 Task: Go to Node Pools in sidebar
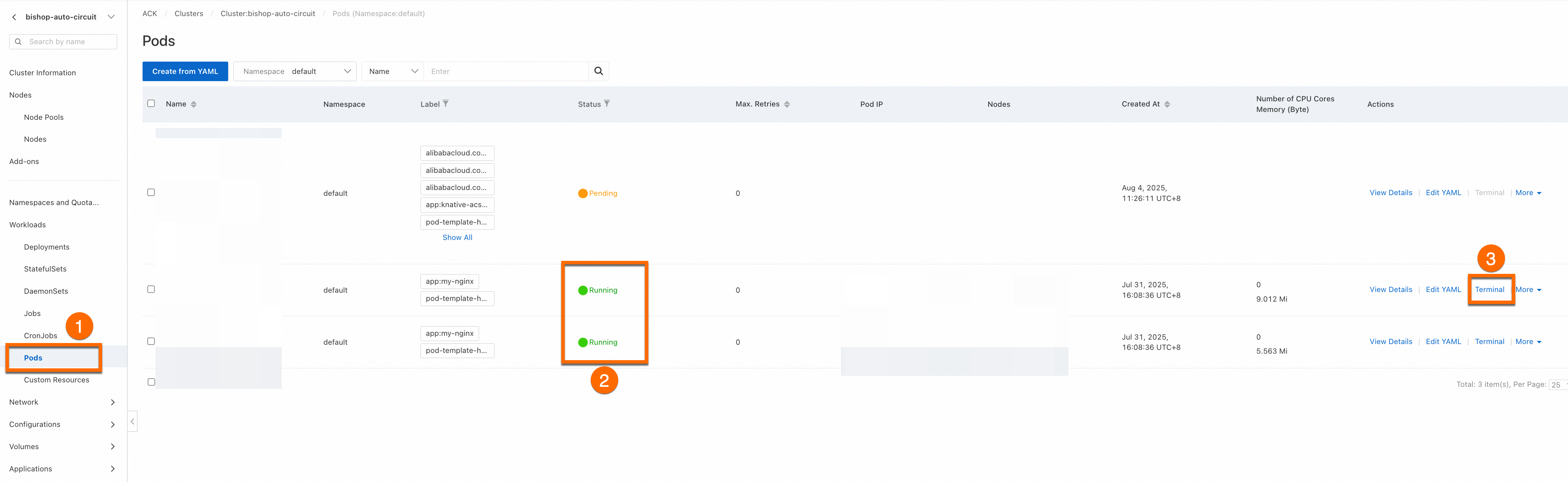(44, 117)
